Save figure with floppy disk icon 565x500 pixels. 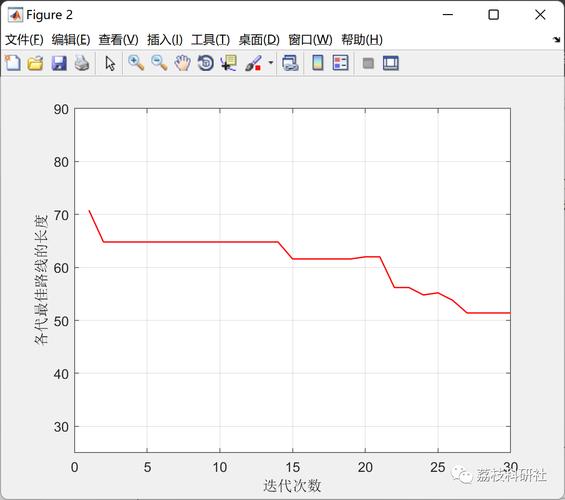point(59,63)
